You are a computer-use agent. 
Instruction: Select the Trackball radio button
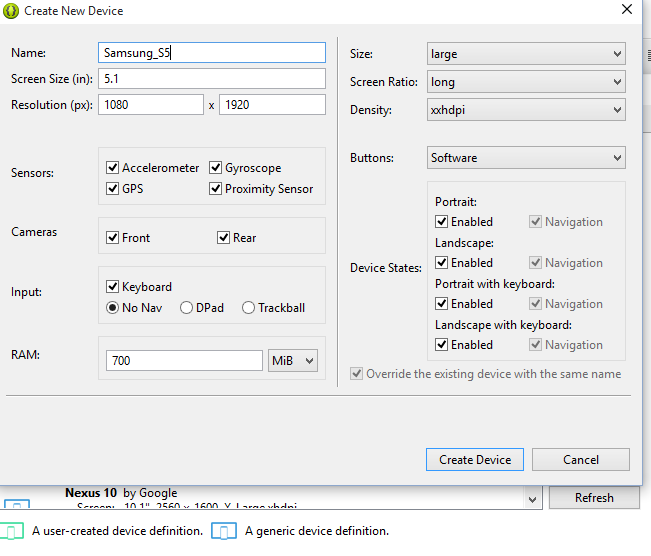tap(248, 308)
